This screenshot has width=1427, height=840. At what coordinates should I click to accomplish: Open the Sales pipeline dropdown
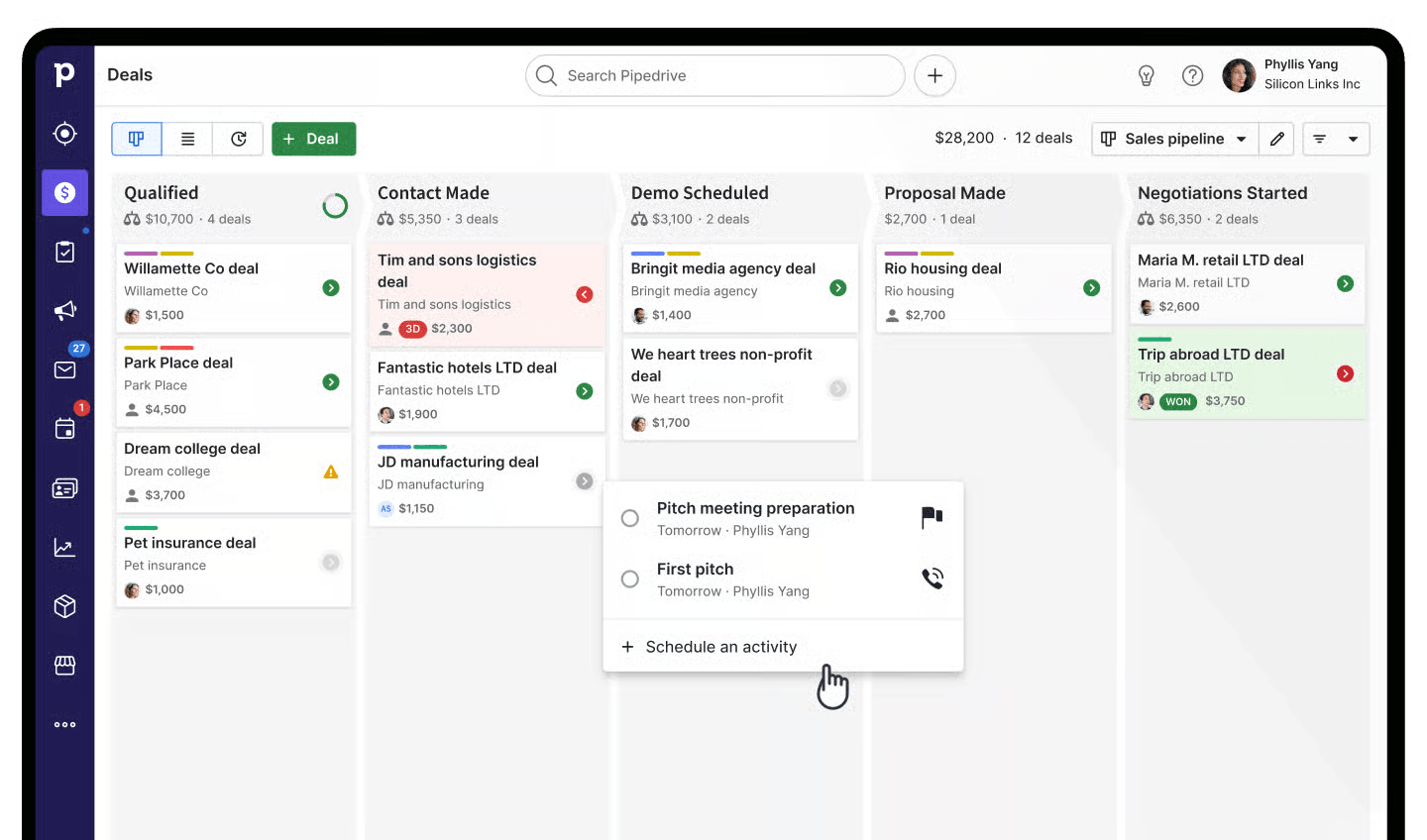tap(1174, 139)
